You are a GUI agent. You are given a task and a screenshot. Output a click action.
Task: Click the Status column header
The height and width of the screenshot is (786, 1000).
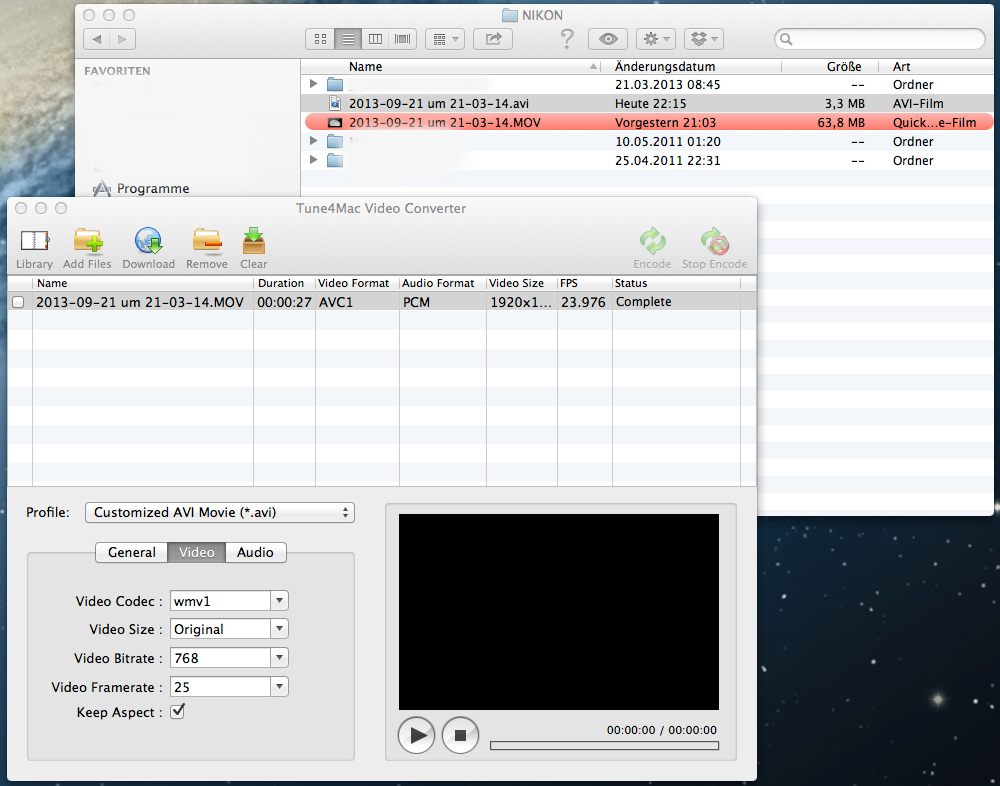click(x=676, y=283)
